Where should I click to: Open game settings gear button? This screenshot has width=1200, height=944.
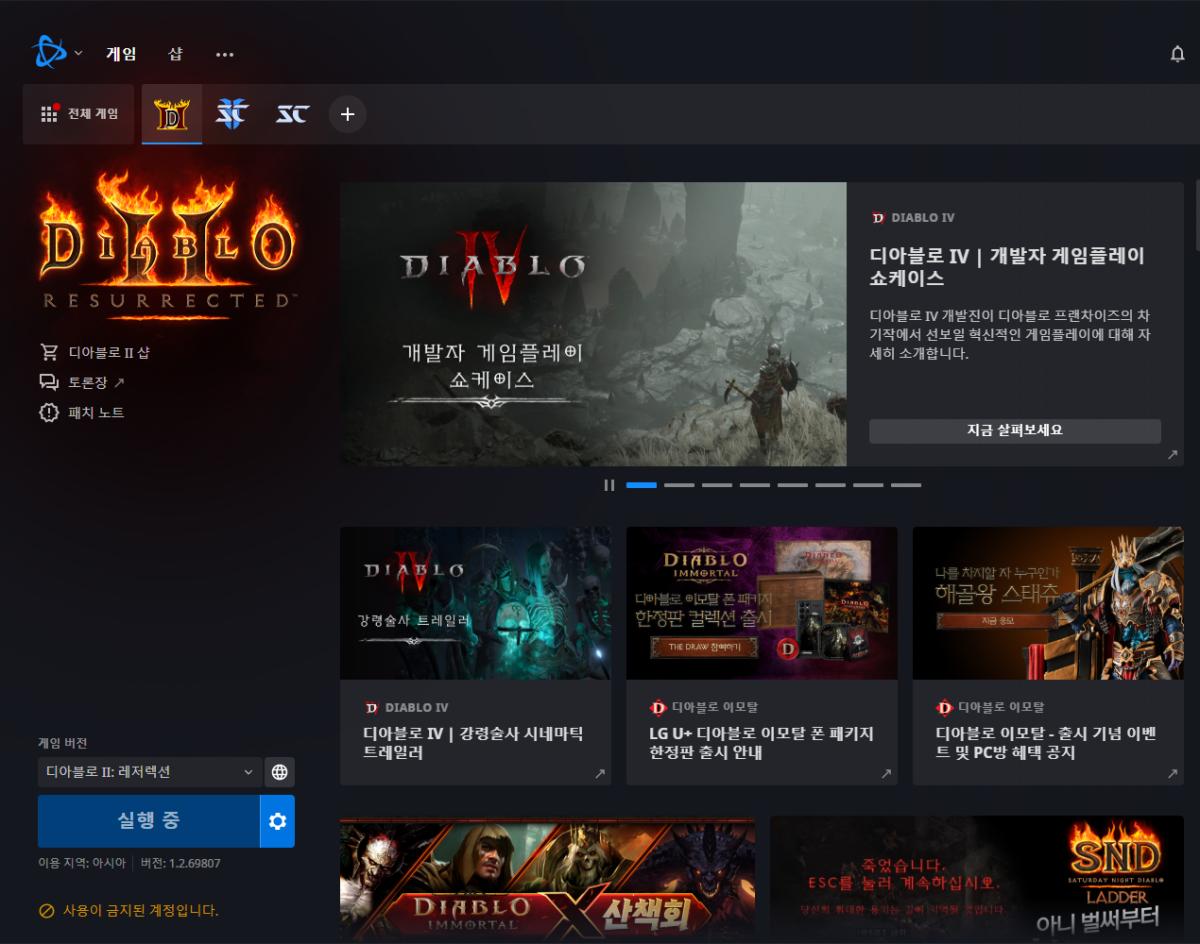(x=278, y=821)
